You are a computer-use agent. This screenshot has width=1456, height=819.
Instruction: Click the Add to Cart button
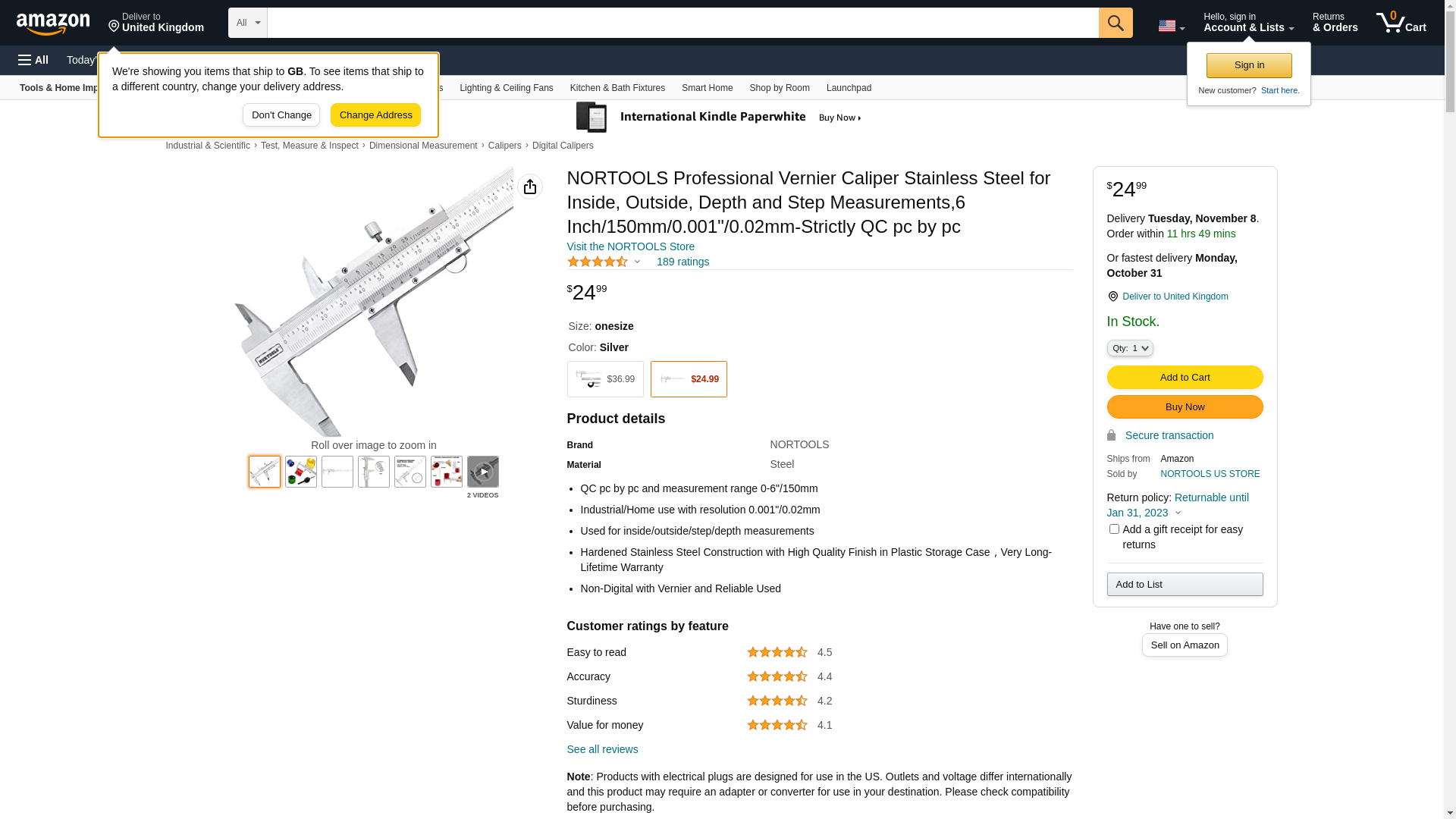(x=1185, y=378)
